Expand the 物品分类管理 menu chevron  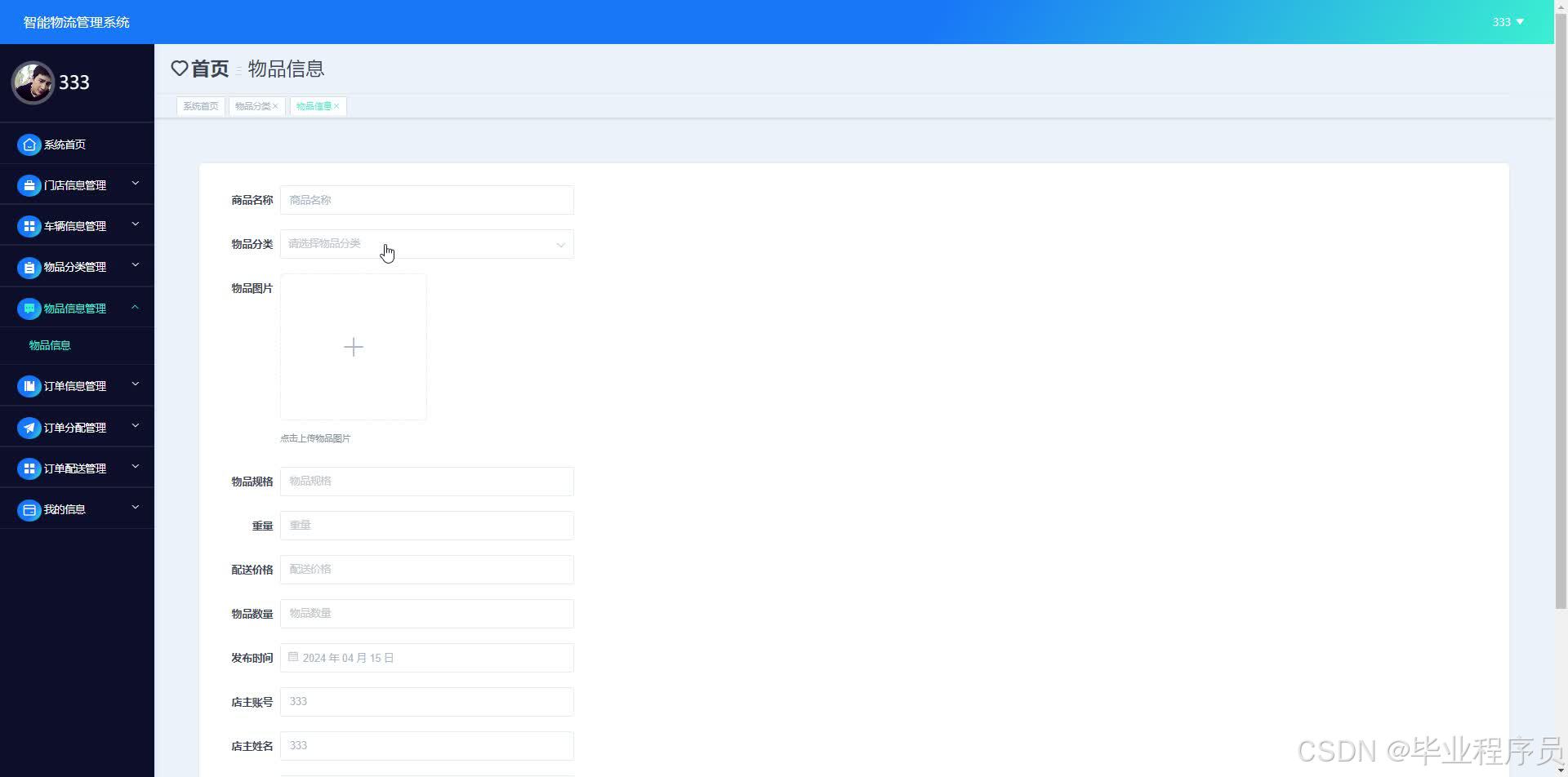click(136, 265)
